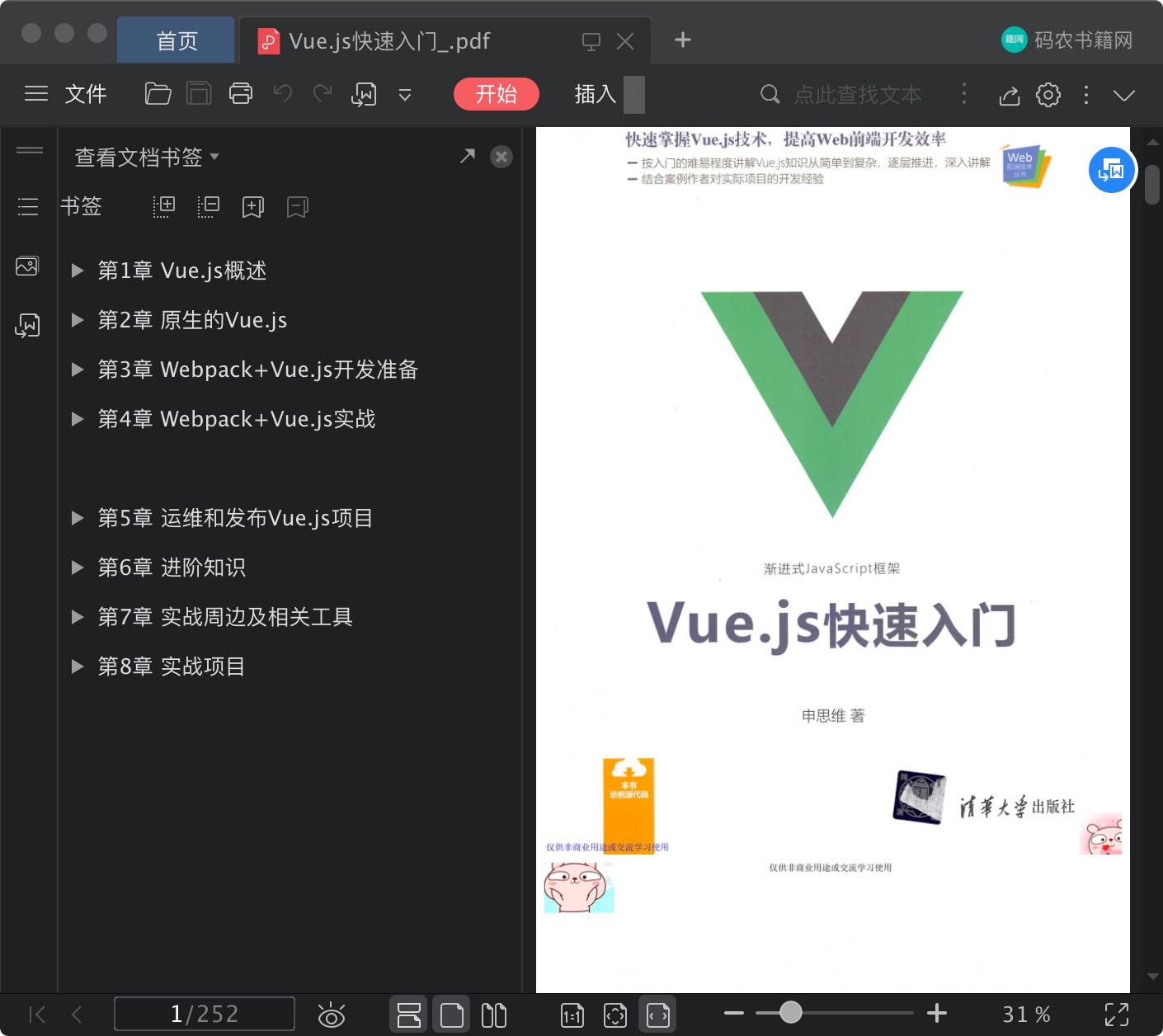The image size is (1163, 1036).
Task: Toggle fit width view
Action: pyautogui.click(x=658, y=1015)
